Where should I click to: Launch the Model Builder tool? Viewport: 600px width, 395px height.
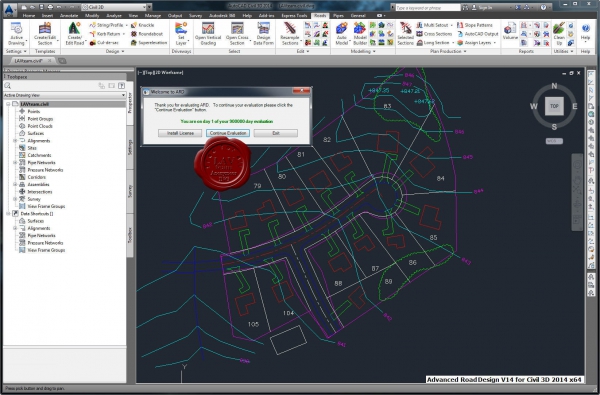[x=360, y=34]
